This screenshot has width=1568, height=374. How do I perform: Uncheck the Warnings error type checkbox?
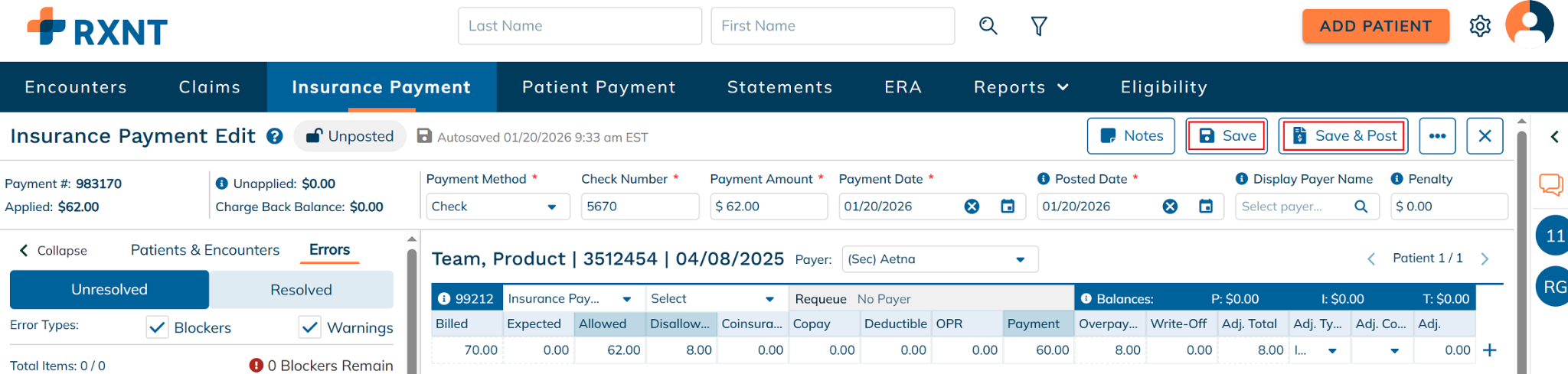[310, 327]
